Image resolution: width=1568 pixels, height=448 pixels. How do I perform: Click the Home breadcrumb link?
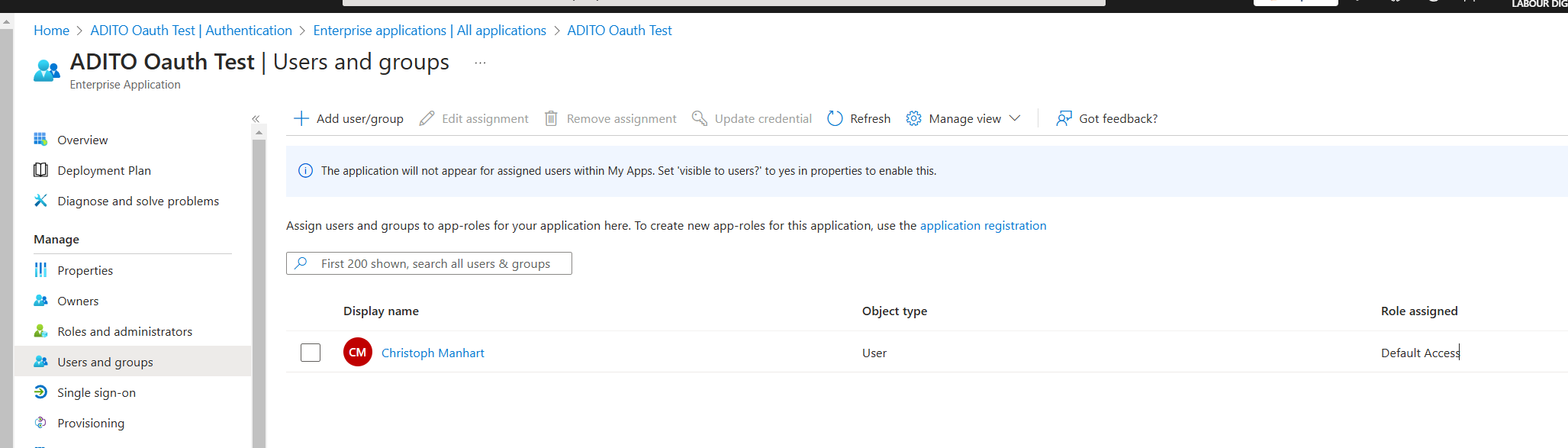(x=51, y=31)
